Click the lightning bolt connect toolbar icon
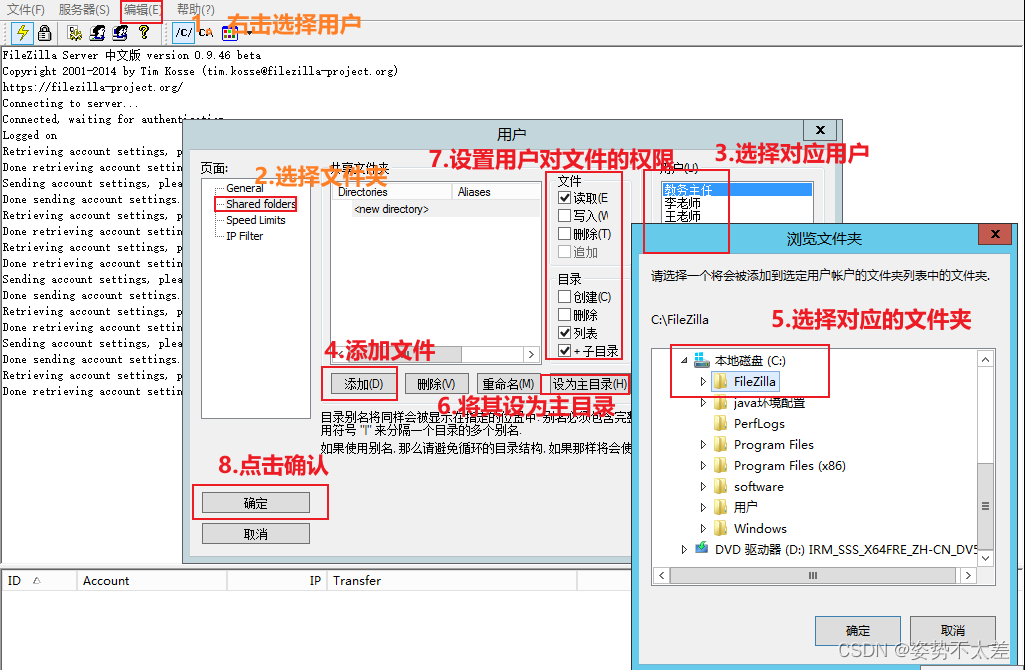The image size is (1025, 670). click(23, 32)
